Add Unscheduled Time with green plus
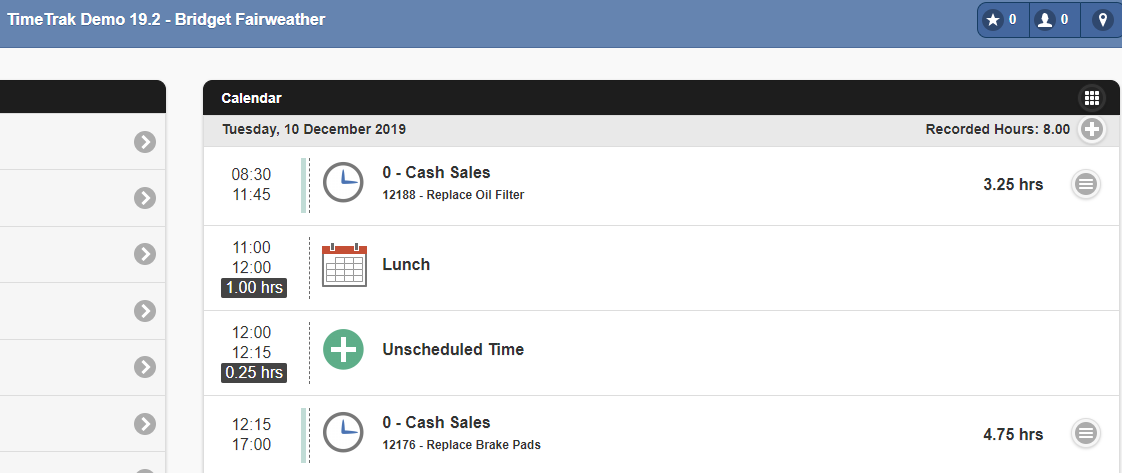The image size is (1122, 473). click(x=343, y=349)
